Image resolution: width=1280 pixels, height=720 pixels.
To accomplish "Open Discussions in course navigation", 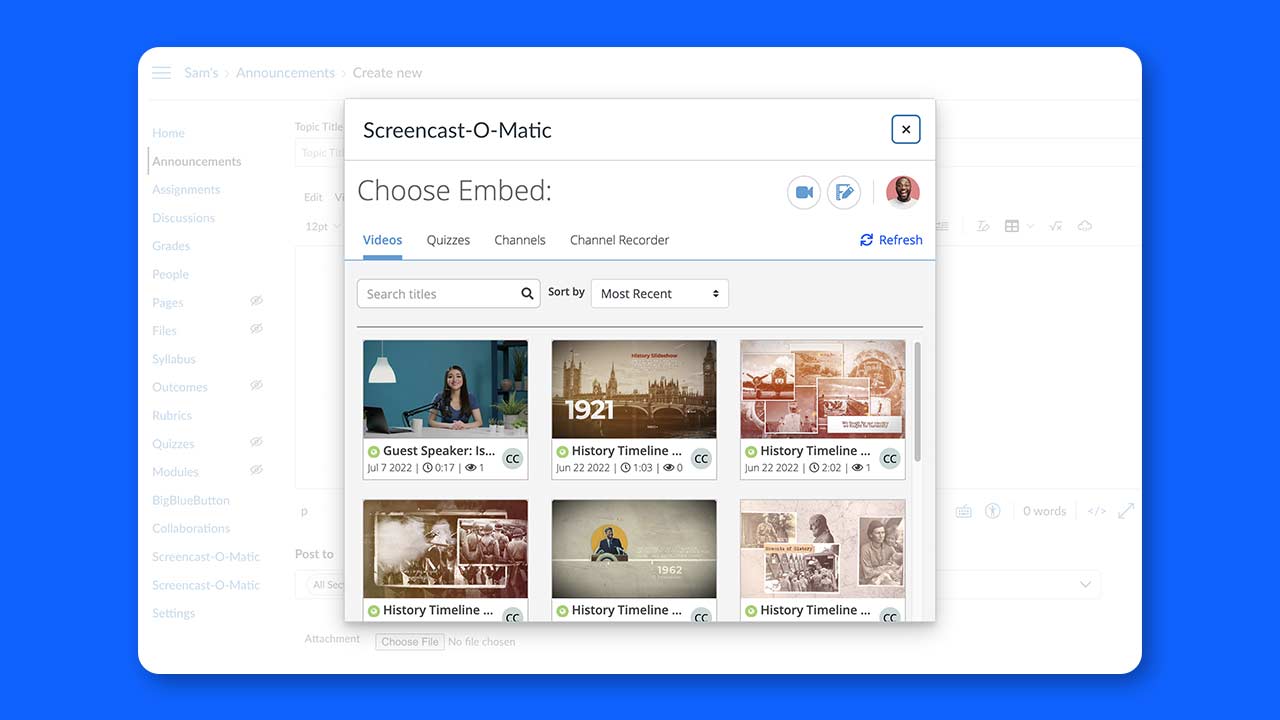I will click(183, 217).
